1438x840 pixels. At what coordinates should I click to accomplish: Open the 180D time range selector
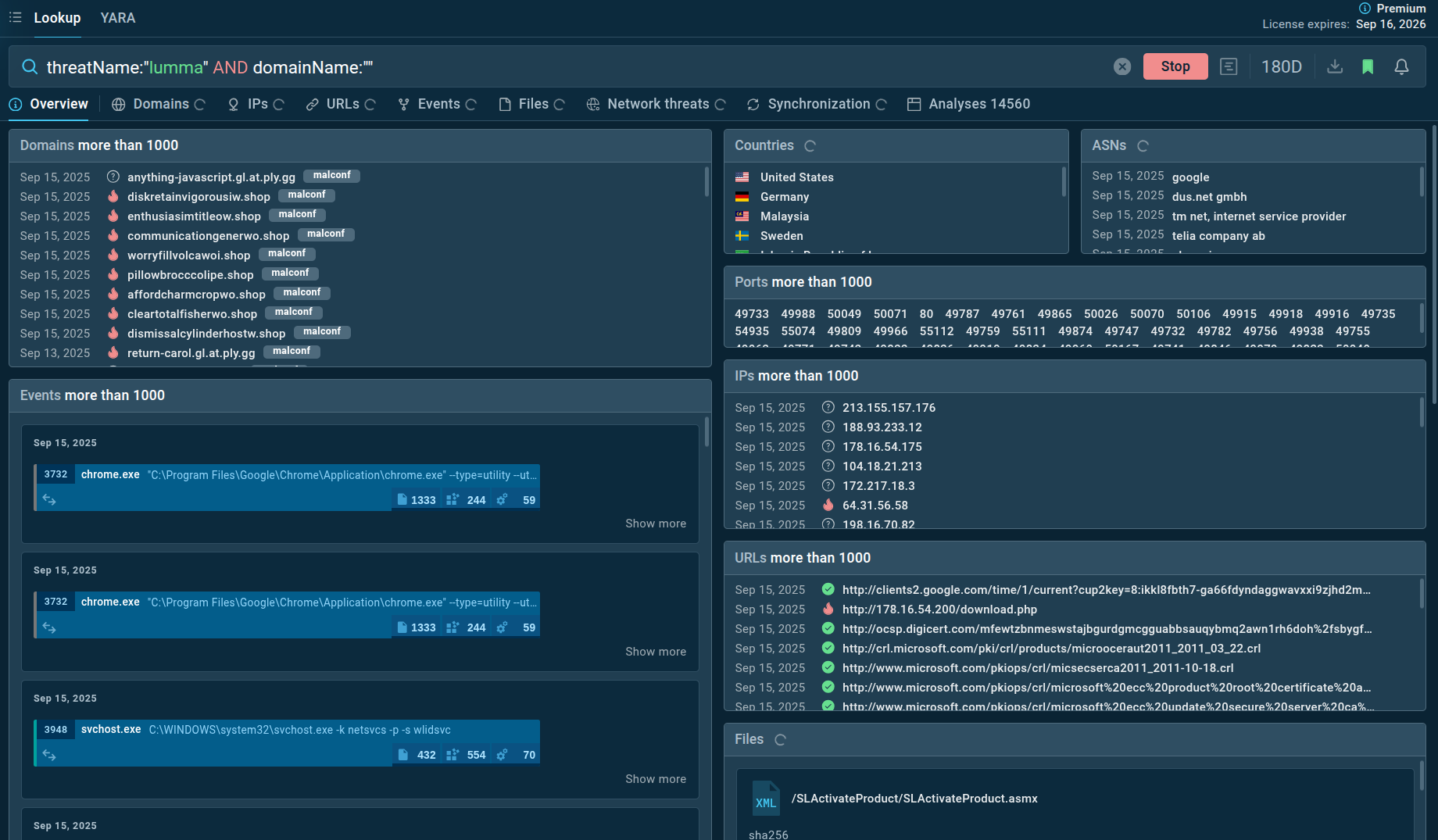click(x=1281, y=67)
